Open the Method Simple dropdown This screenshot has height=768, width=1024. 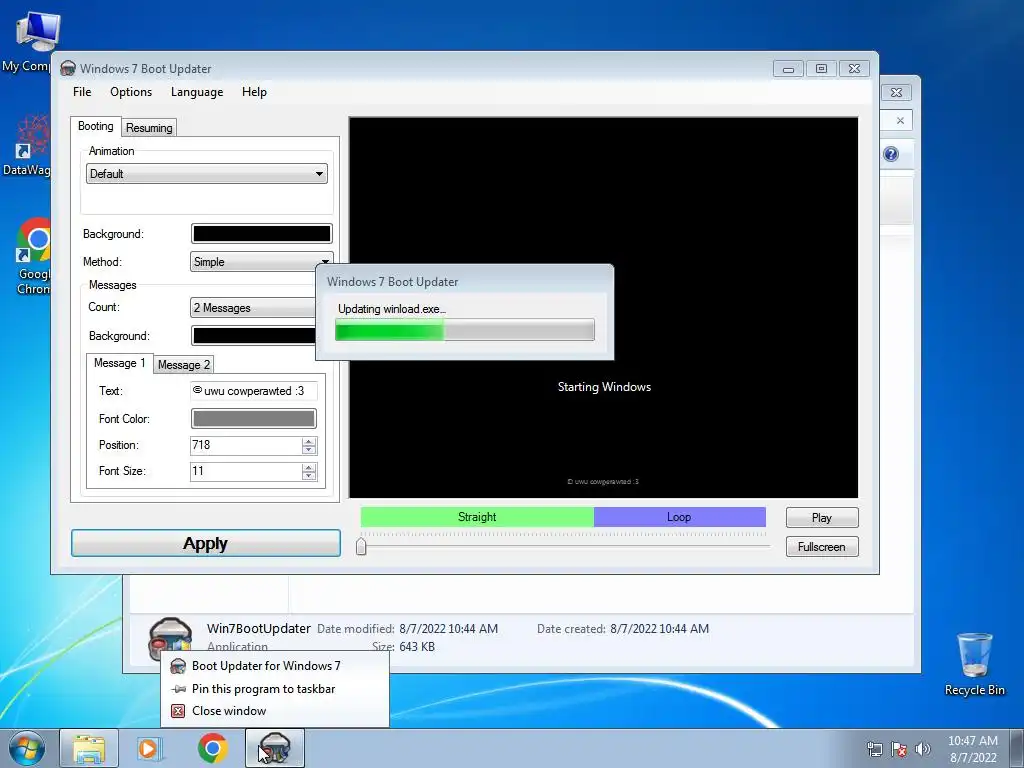click(x=261, y=262)
